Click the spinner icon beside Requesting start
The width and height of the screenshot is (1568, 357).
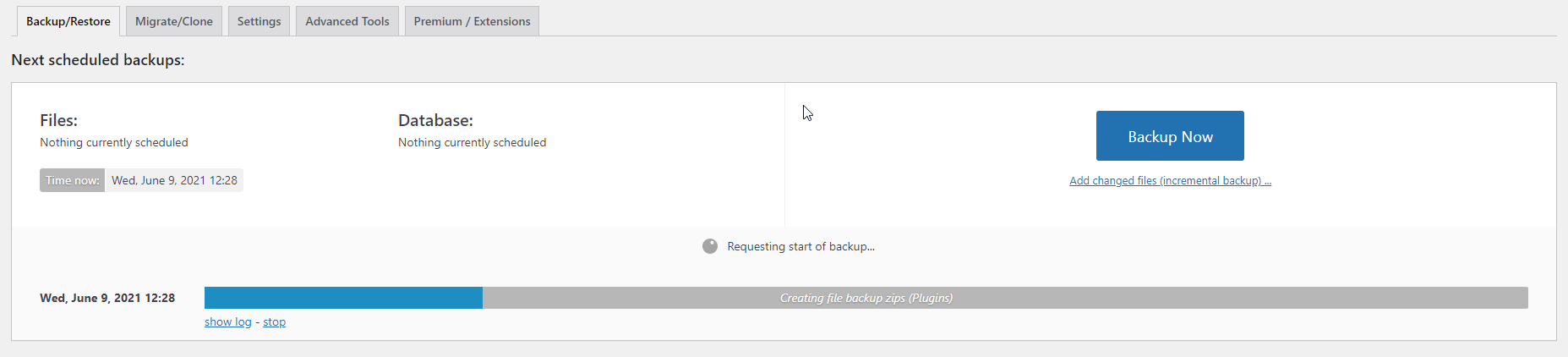pyautogui.click(x=710, y=246)
